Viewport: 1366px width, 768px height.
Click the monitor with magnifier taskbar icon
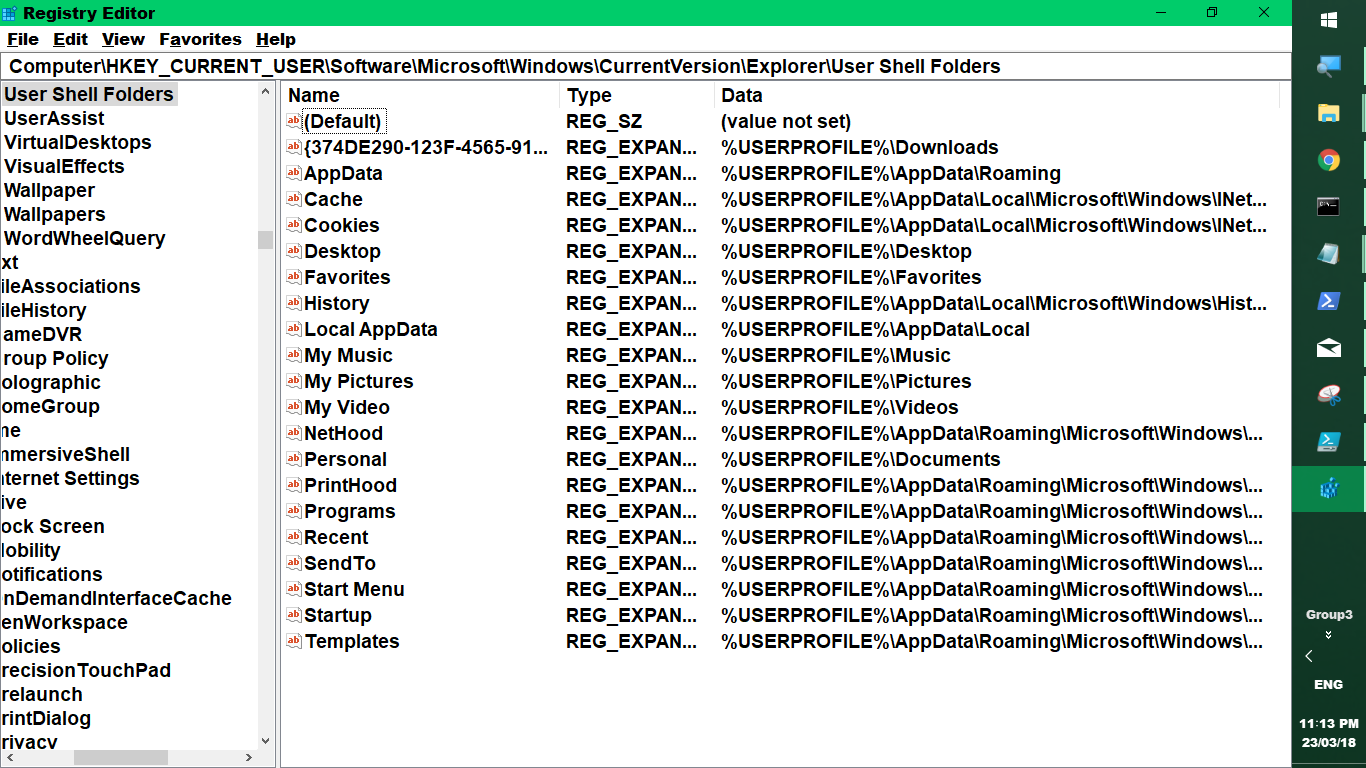point(1329,66)
